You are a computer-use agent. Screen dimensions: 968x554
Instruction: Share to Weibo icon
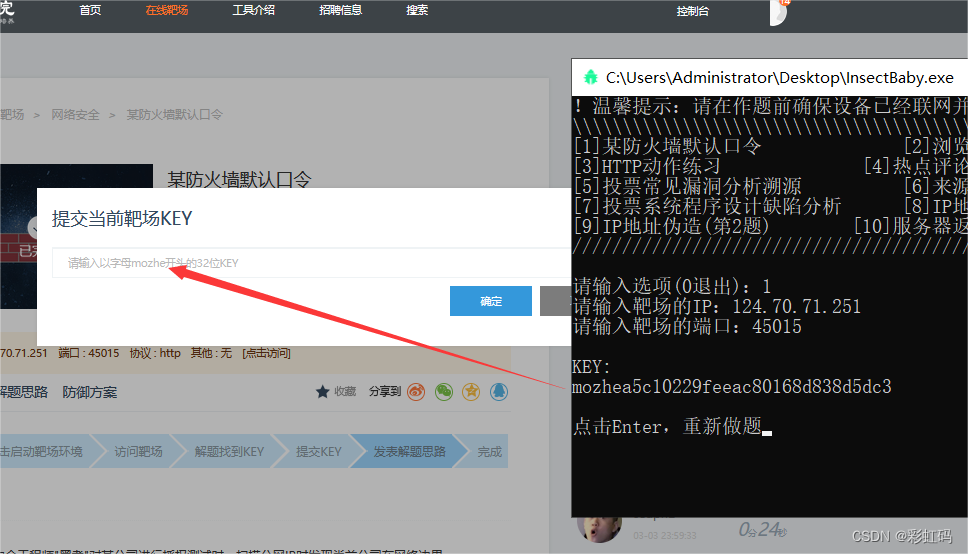tap(416, 392)
